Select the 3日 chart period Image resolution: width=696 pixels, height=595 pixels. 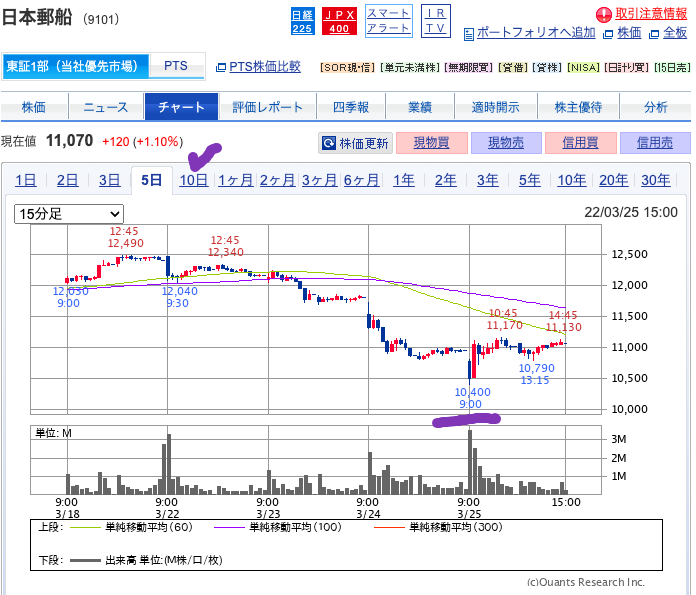click(109, 180)
